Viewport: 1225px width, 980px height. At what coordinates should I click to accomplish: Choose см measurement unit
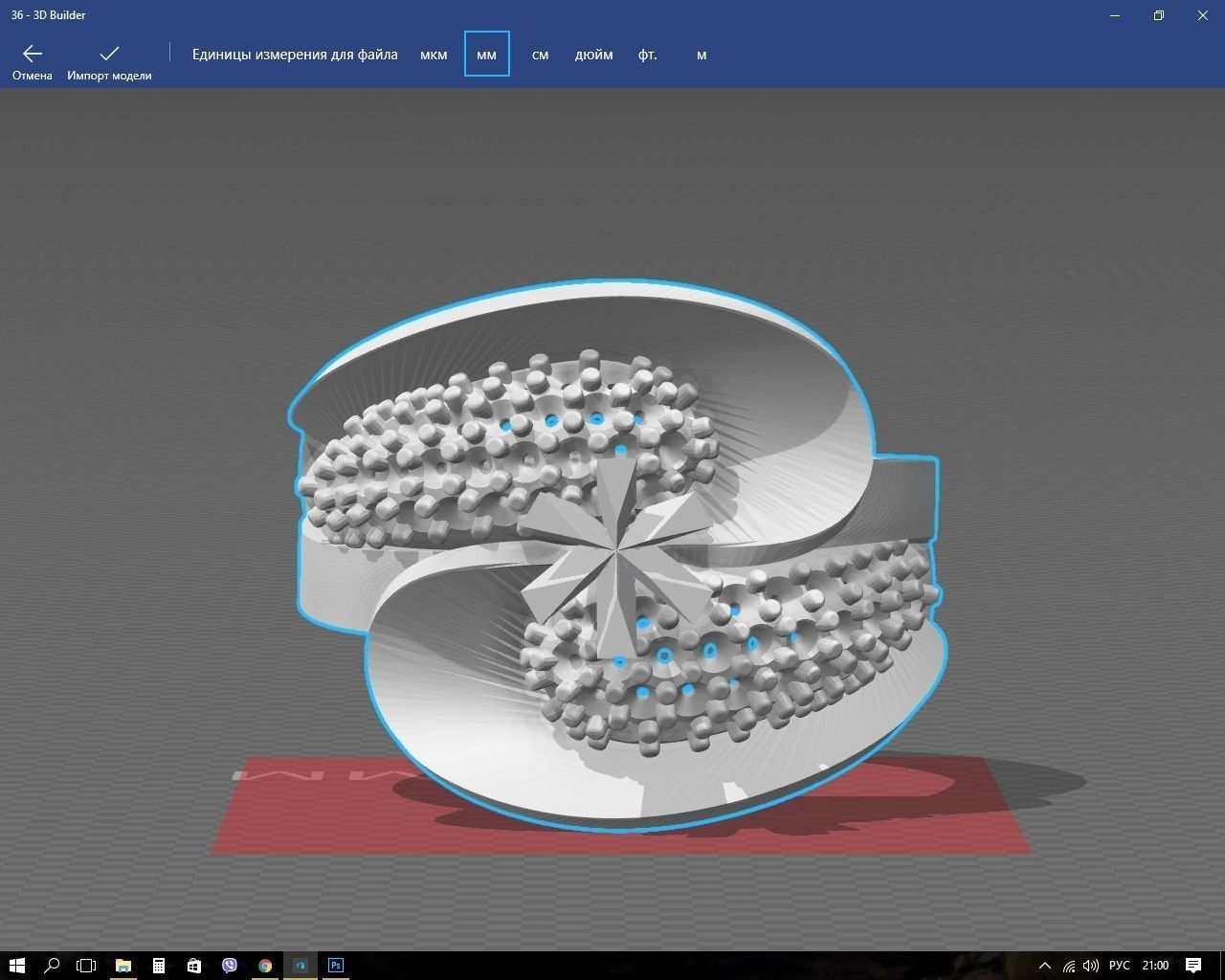pos(540,55)
